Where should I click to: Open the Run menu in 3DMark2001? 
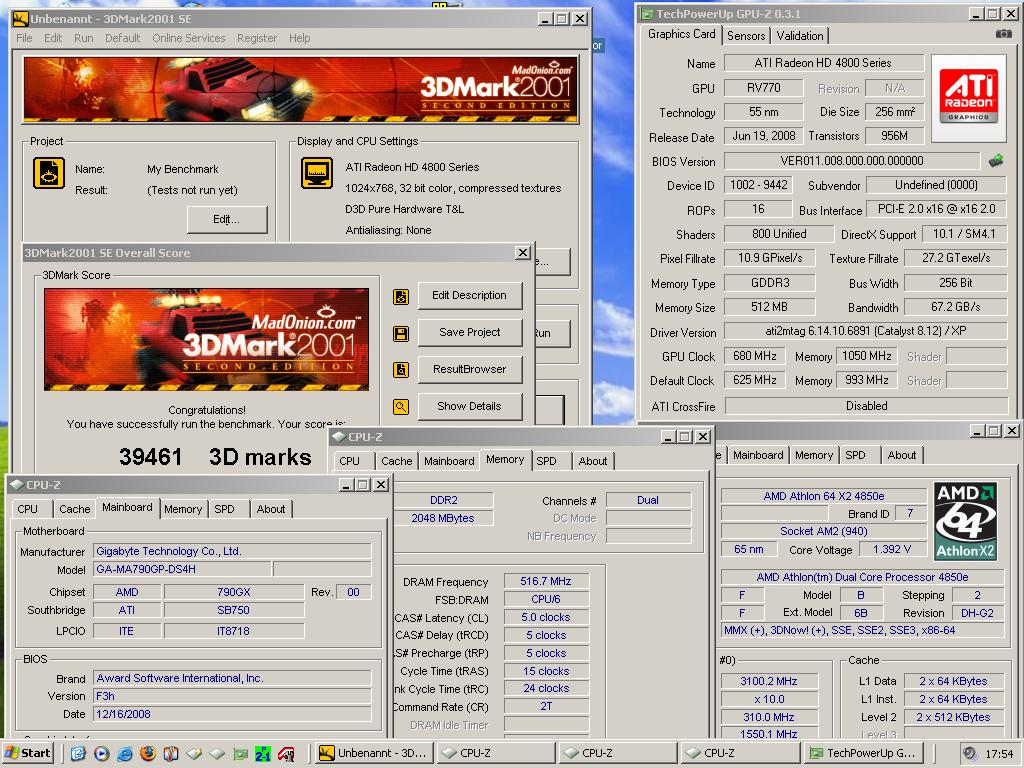pyautogui.click(x=84, y=38)
